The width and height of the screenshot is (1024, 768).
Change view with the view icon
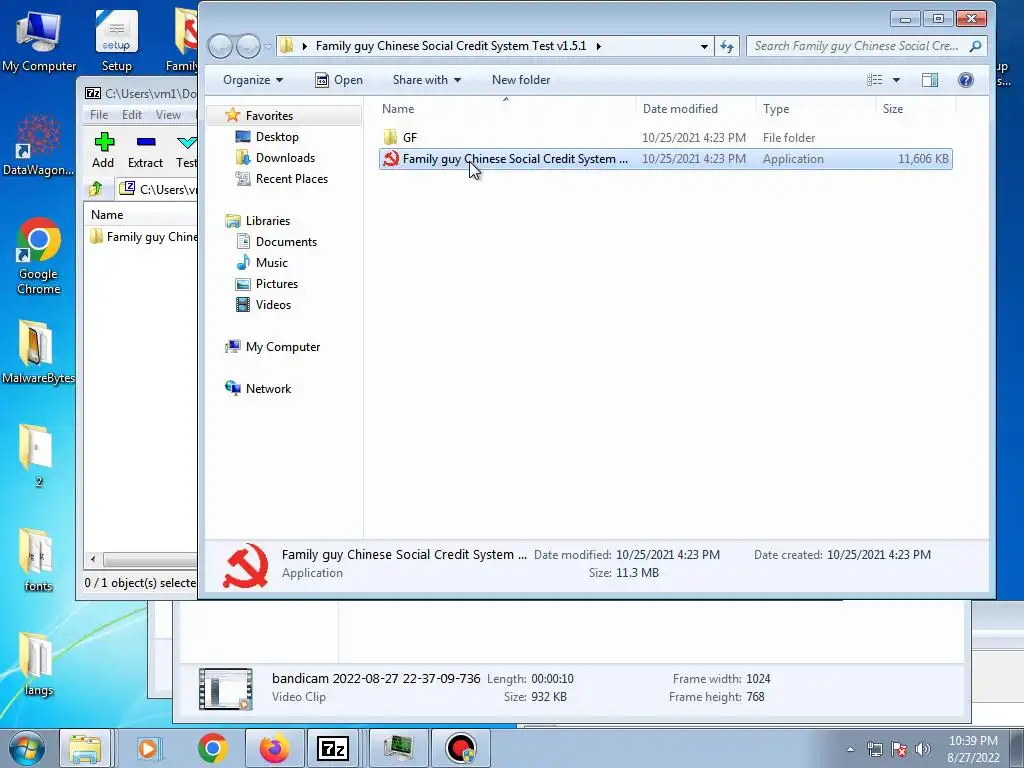[x=874, y=80]
